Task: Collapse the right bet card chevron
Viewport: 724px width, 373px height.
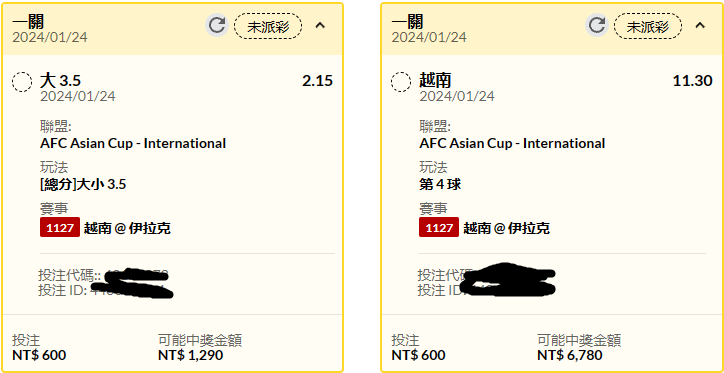Action: (700, 25)
